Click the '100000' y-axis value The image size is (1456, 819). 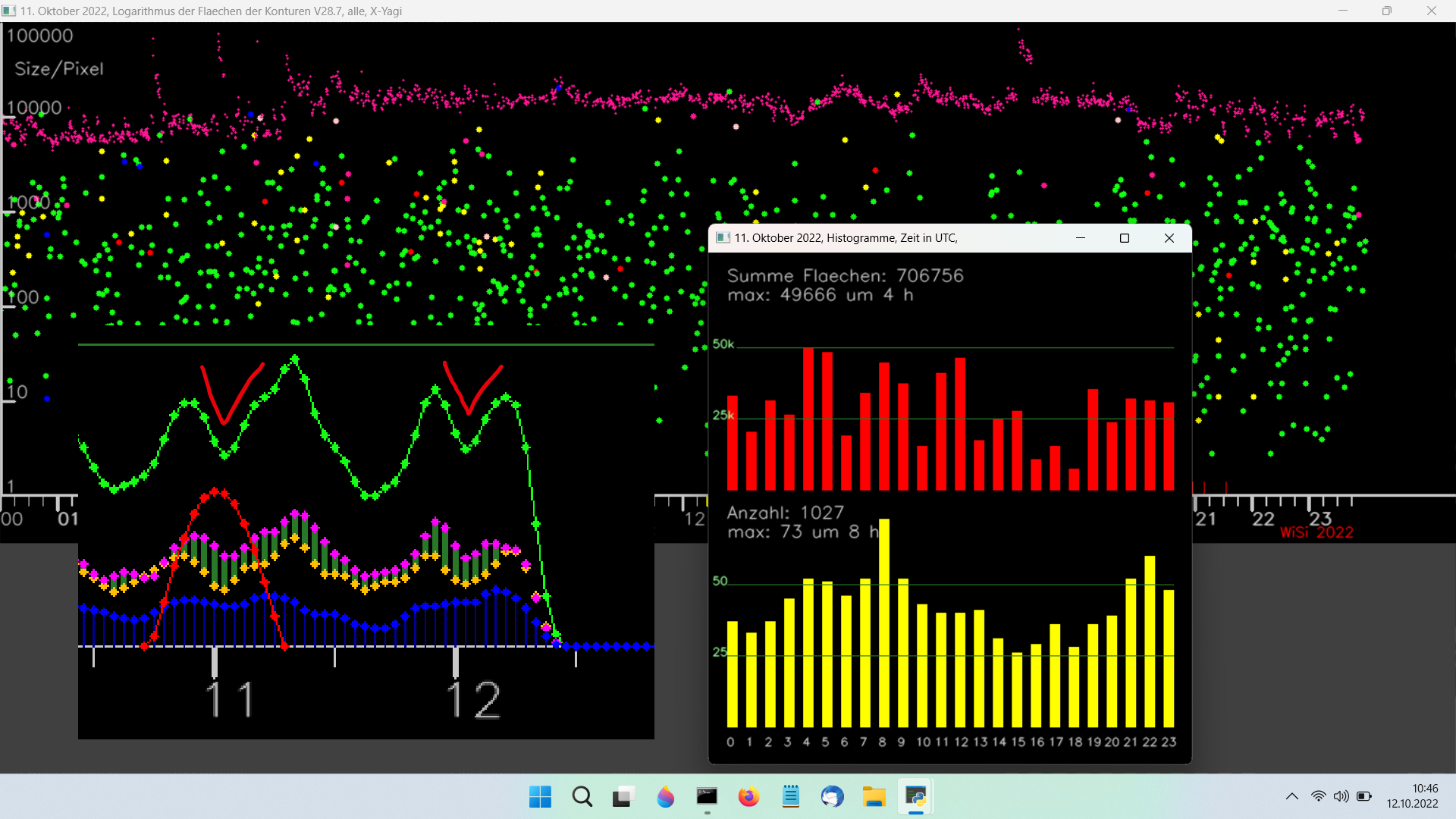pyautogui.click(x=39, y=36)
